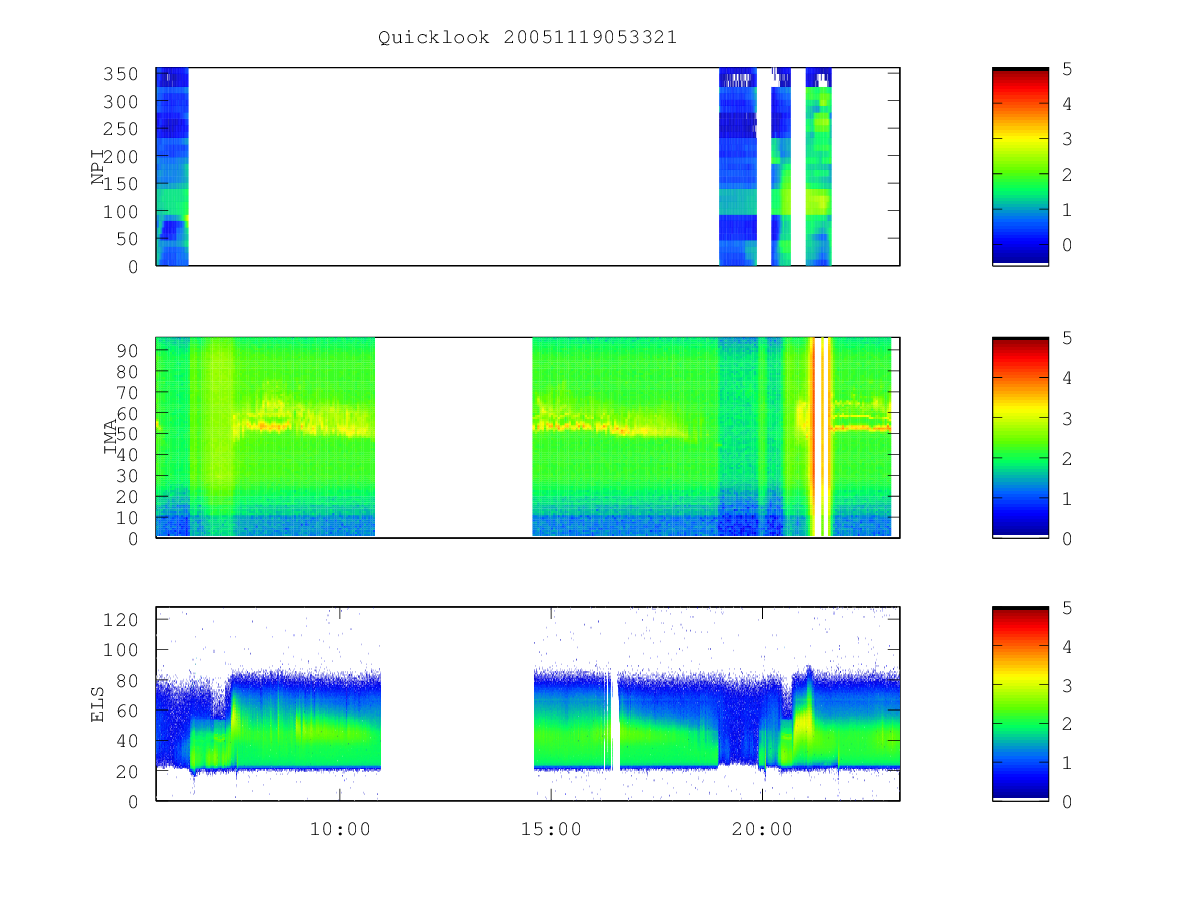Click the NPI data block at plot start

pos(172,166)
